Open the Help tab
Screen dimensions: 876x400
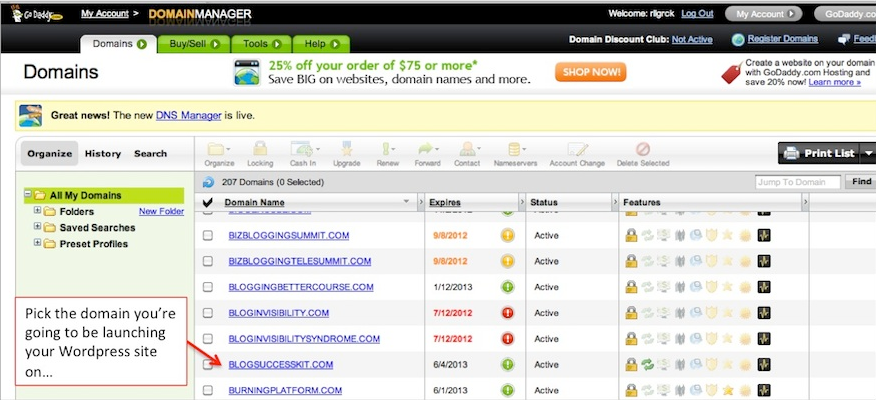point(321,44)
